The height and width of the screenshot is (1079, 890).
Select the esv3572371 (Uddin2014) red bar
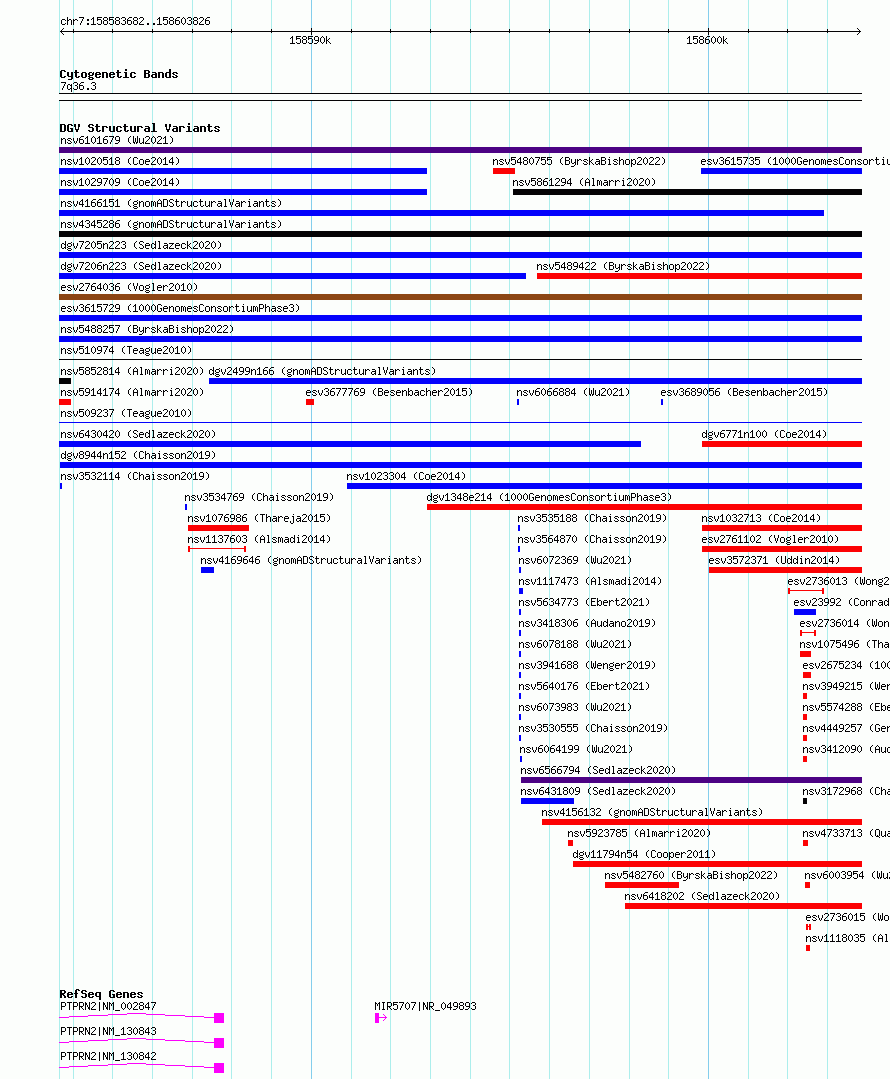[x=785, y=570]
